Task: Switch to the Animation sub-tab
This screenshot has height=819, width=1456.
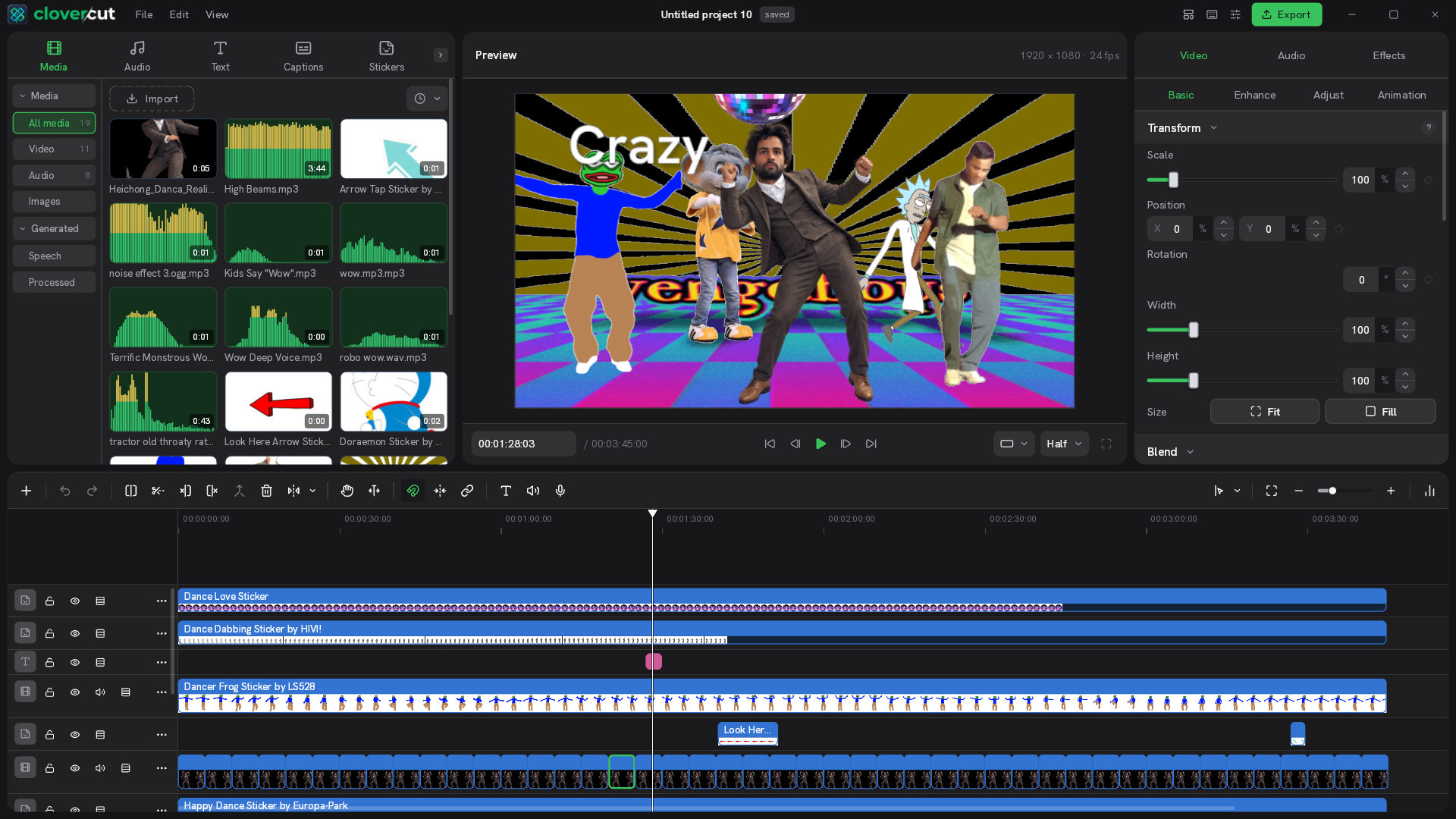Action: click(x=1401, y=96)
